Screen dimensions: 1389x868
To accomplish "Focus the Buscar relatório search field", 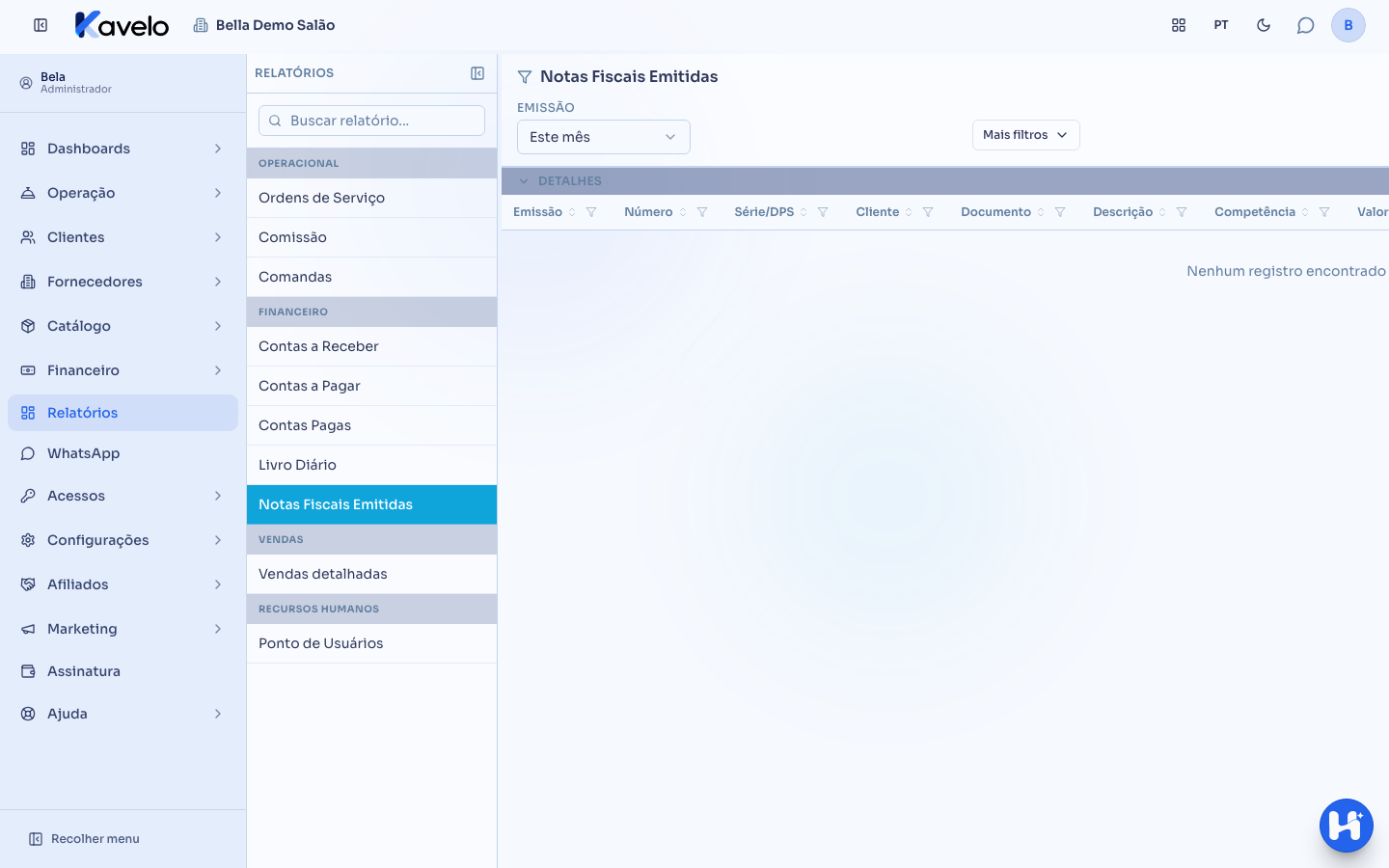I will coord(371,121).
